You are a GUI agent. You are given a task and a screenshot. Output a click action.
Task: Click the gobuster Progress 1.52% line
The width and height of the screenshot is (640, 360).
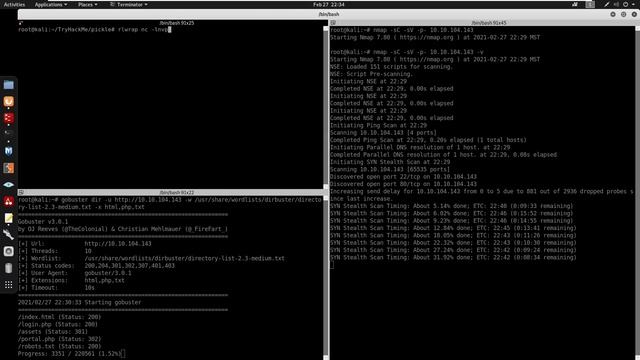pos(69,354)
